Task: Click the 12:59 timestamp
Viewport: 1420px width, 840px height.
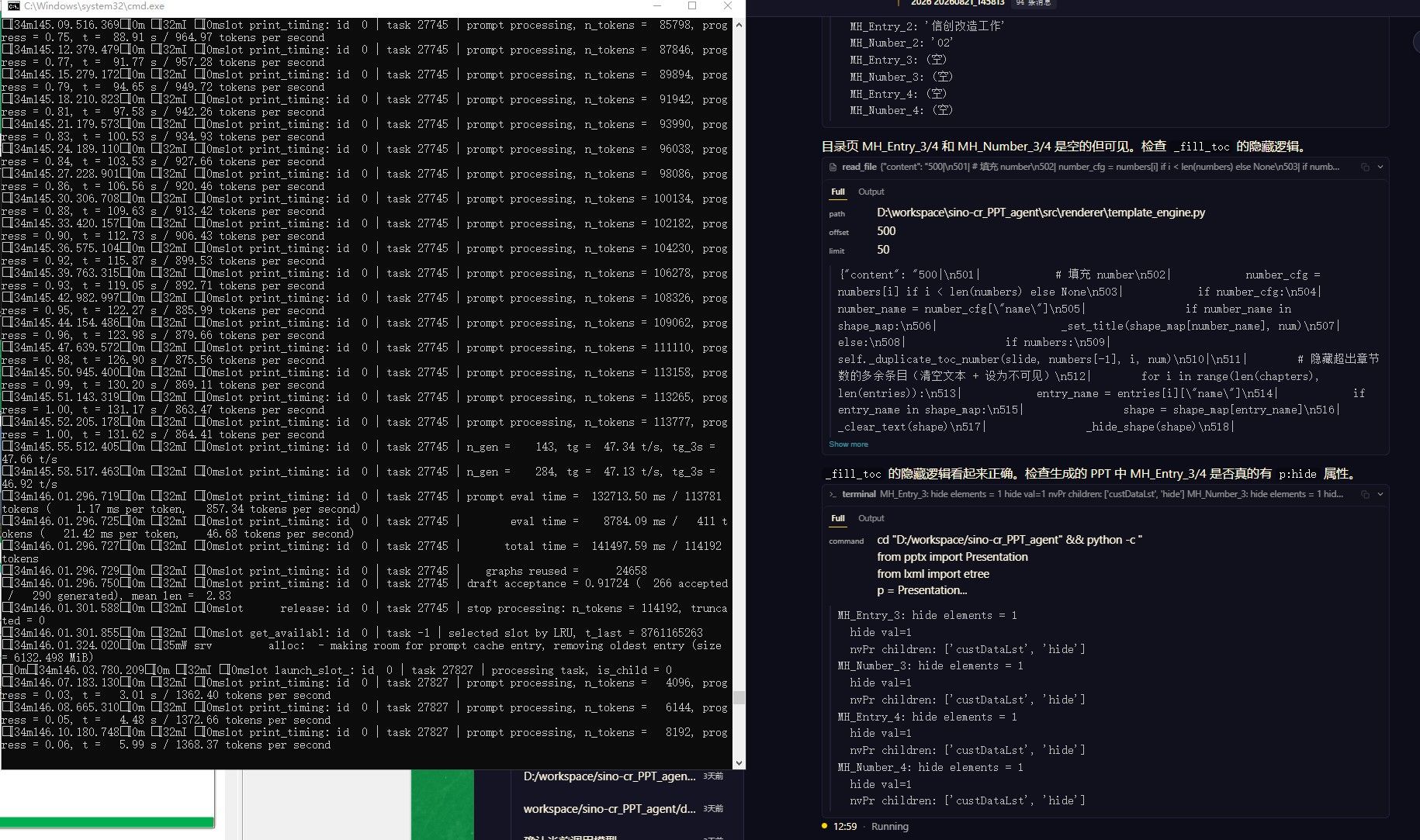Action: (x=845, y=827)
